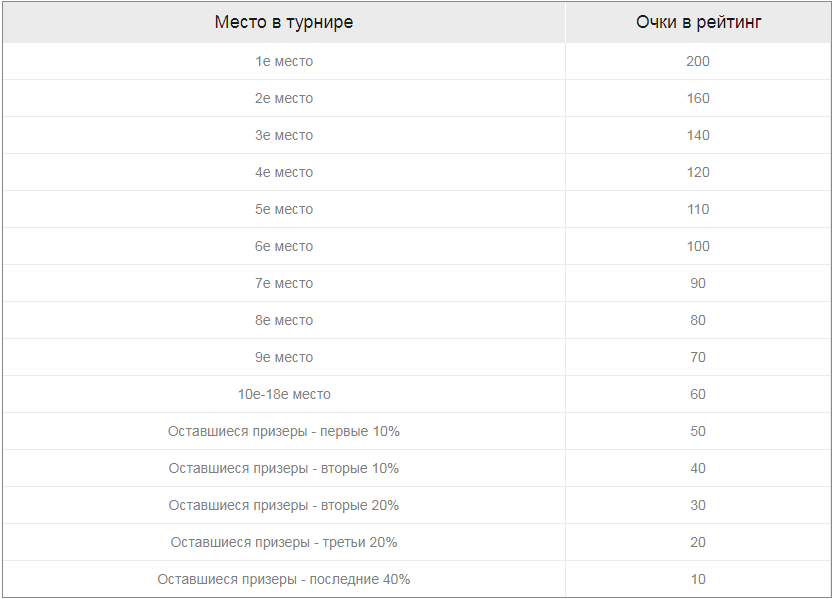The width and height of the screenshot is (833, 599).
Task: Click the "Место в турнире" column header
Action: (x=284, y=22)
